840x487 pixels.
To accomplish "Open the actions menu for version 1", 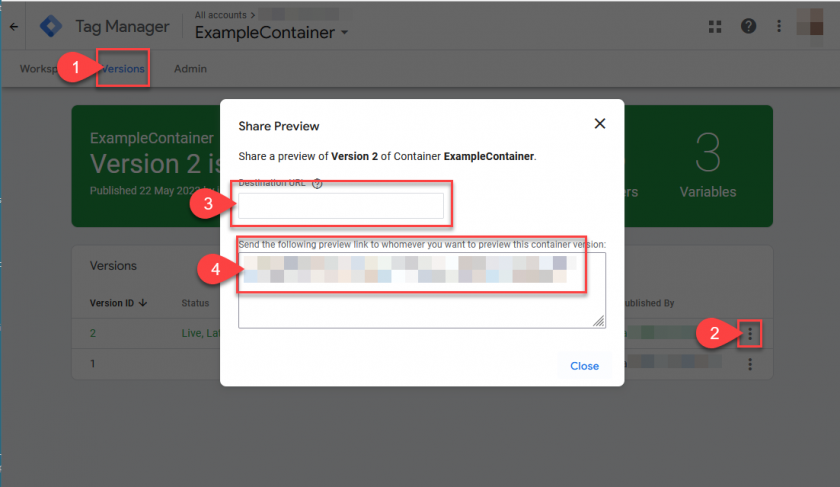I will (750, 364).
